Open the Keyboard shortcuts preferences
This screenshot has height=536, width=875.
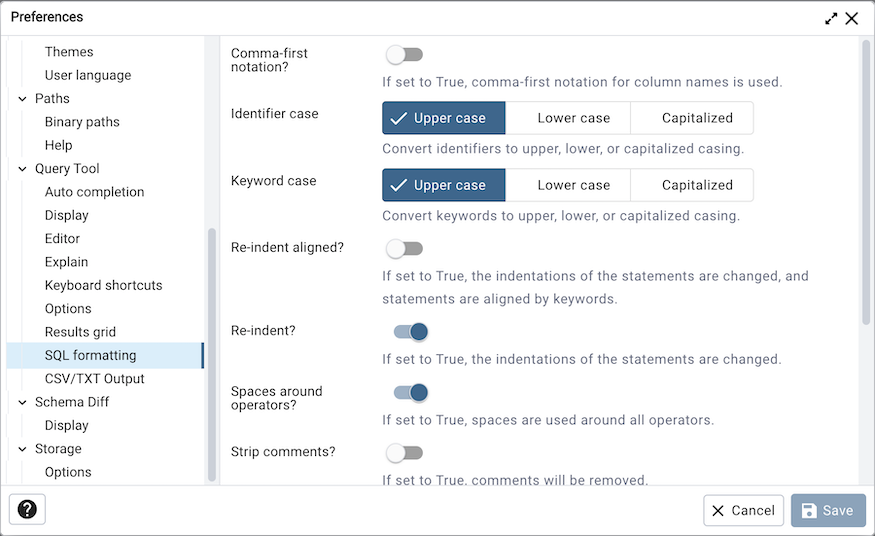[x=103, y=285]
